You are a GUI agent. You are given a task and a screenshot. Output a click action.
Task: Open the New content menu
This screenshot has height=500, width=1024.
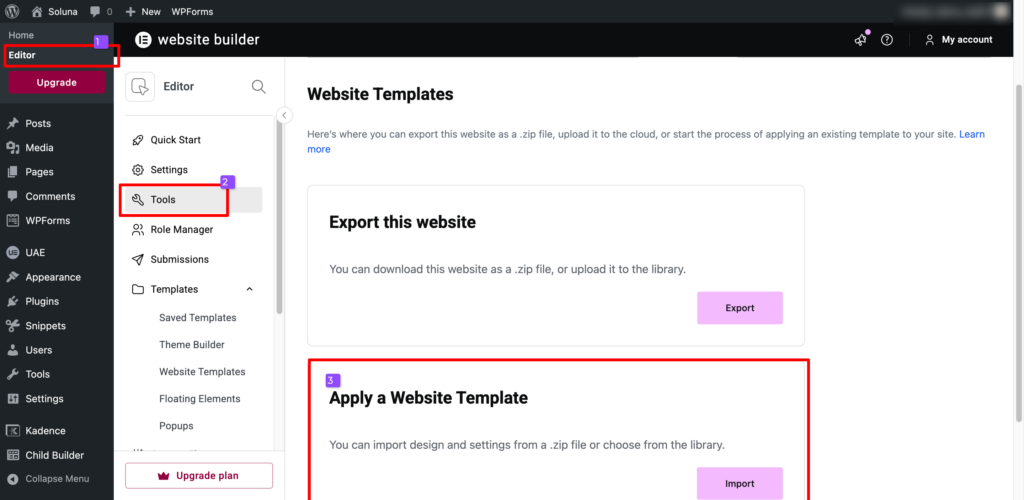click(x=143, y=11)
